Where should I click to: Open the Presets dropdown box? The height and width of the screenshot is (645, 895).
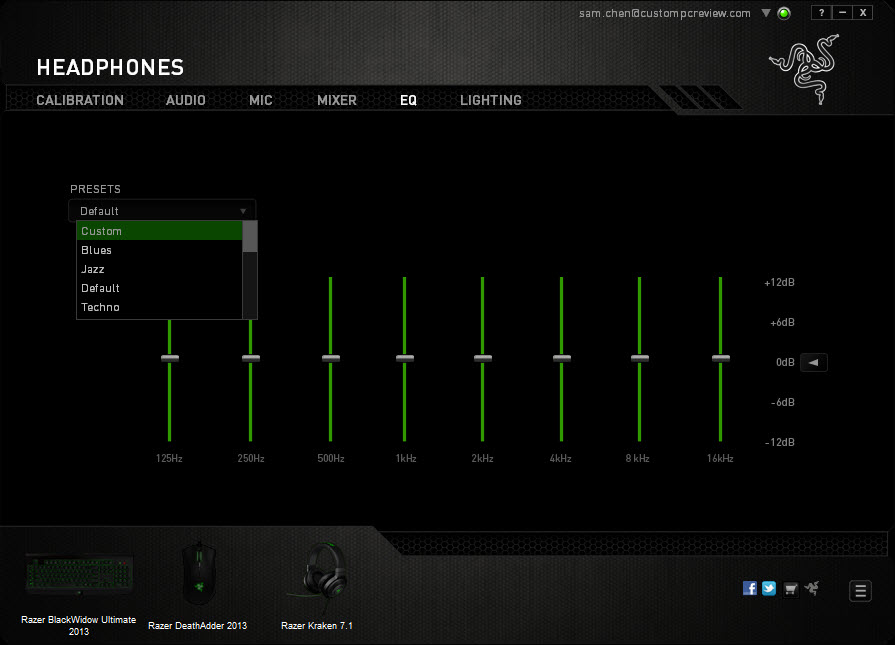point(162,211)
